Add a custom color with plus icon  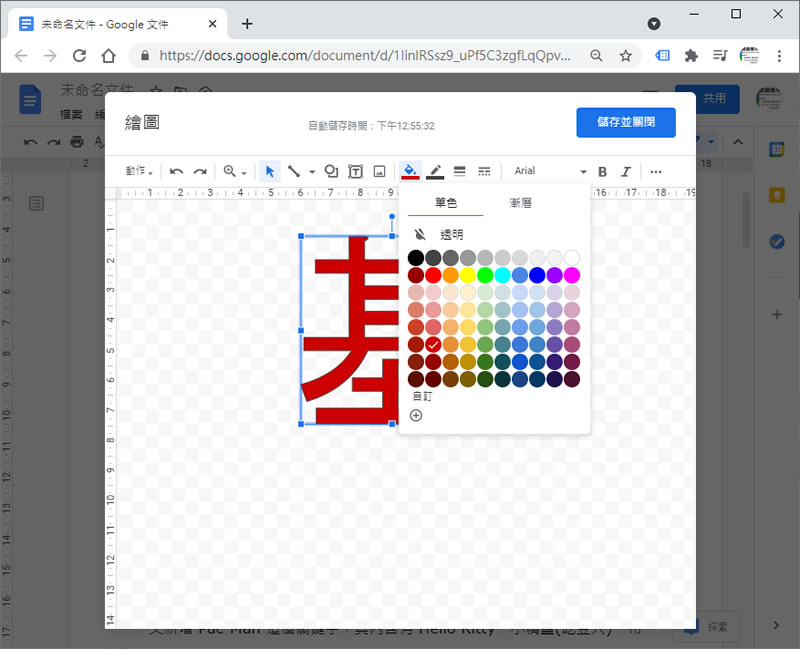coord(416,415)
